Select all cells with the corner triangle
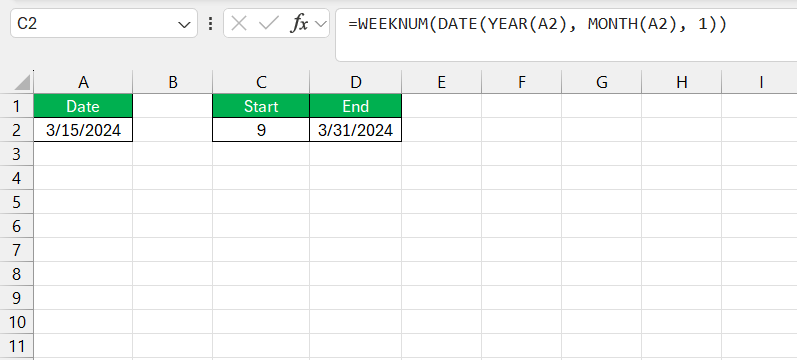This screenshot has height=360, width=797. pos(22,82)
